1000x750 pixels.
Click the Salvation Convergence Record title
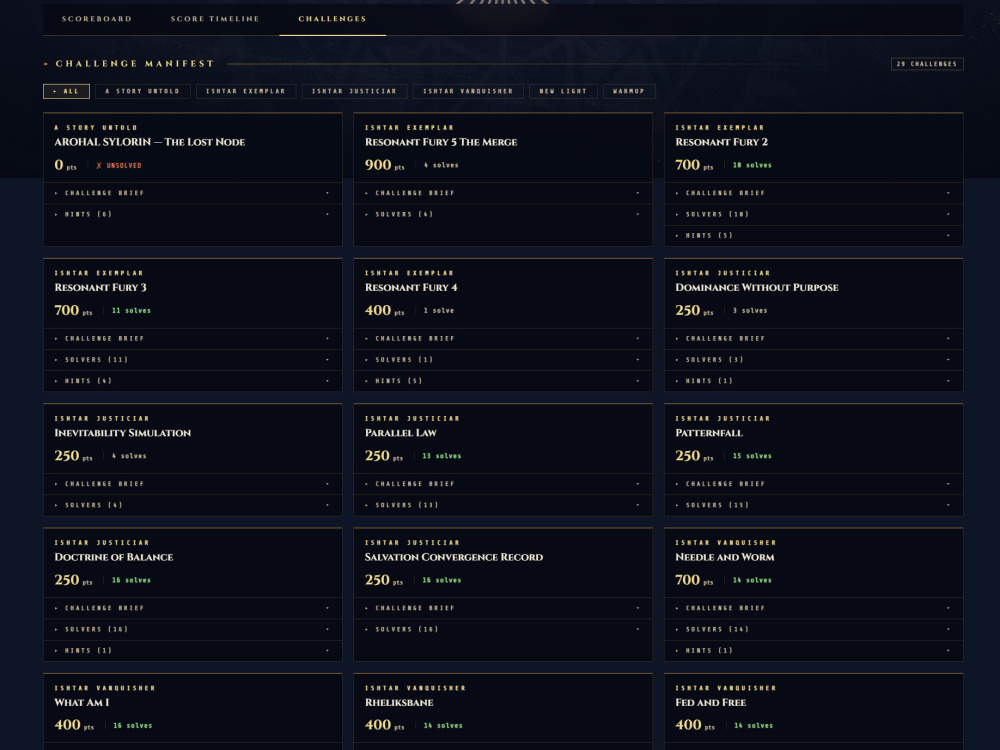[453, 557]
